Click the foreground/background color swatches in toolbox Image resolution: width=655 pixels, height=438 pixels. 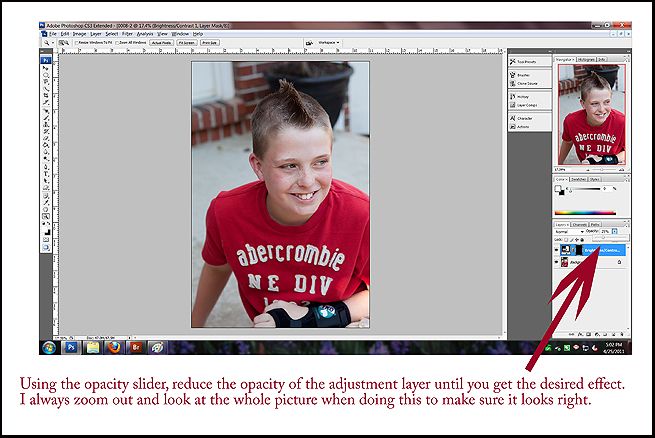click(46, 231)
